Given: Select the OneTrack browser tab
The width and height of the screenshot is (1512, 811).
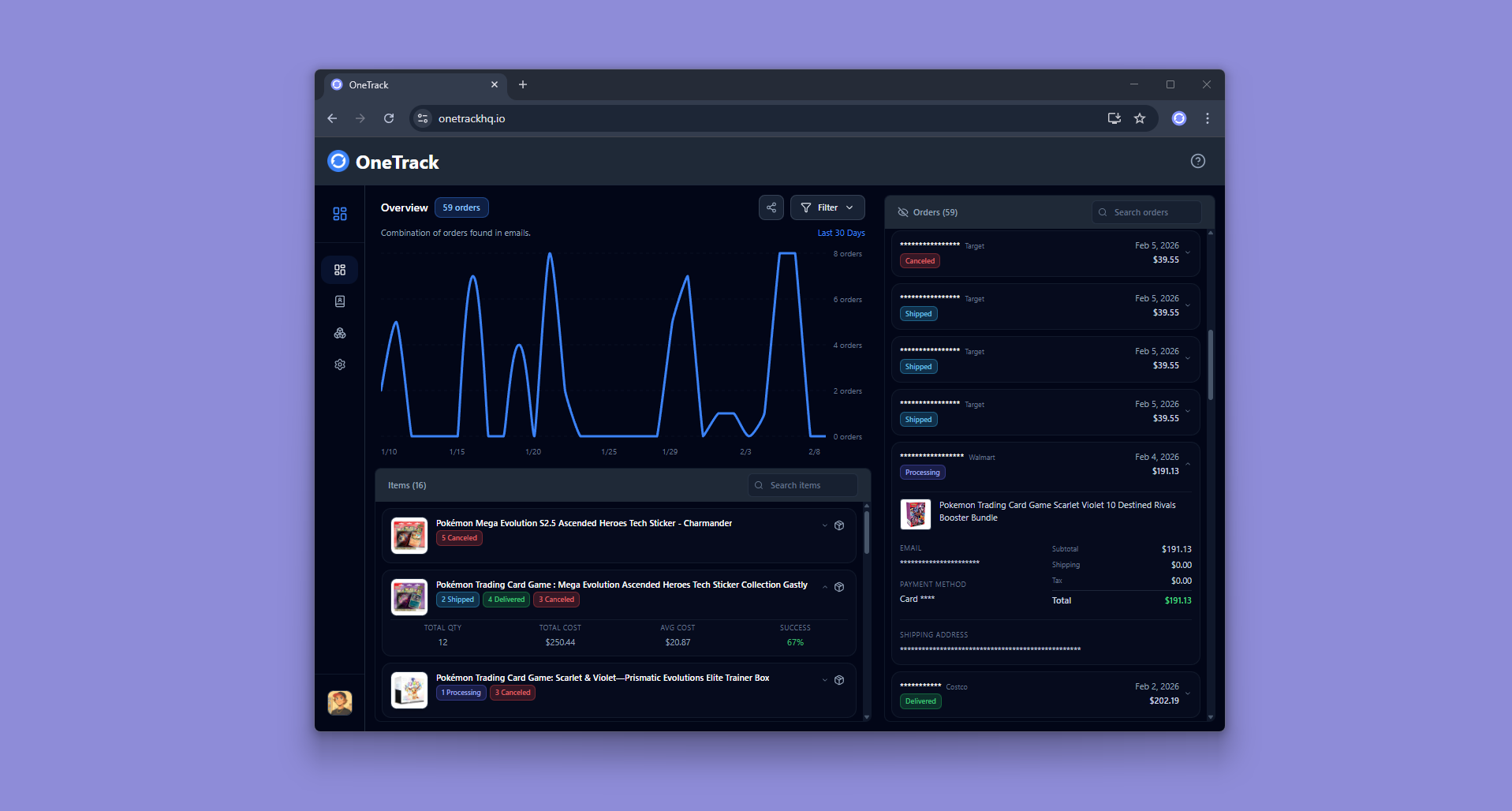Looking at the screenshot, I should click(x=415, y=85).
